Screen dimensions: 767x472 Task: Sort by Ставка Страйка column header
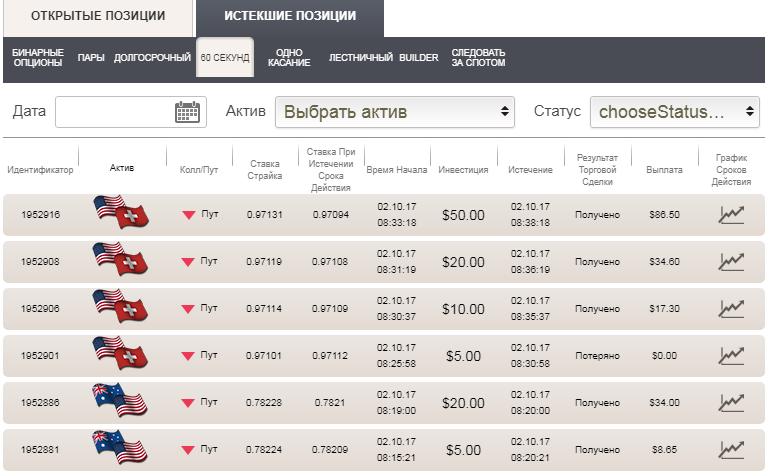(265, 170)
